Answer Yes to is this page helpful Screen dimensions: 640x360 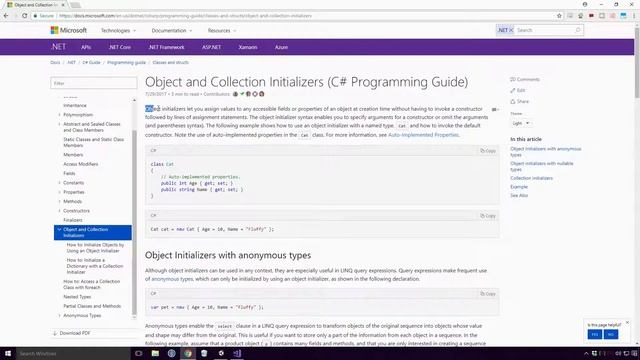[595, 334]
